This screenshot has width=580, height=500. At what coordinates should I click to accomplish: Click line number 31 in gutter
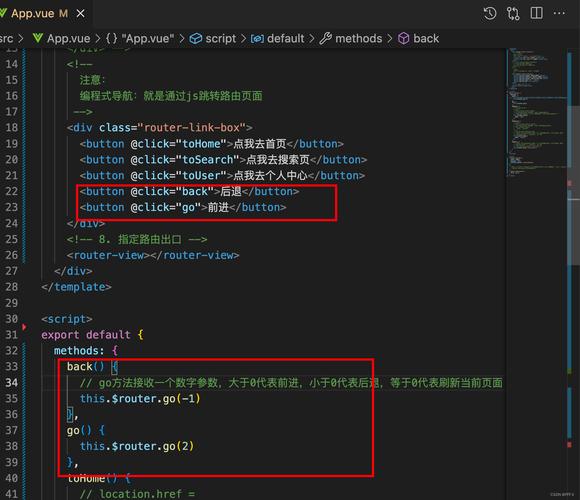tap(11, 335)
